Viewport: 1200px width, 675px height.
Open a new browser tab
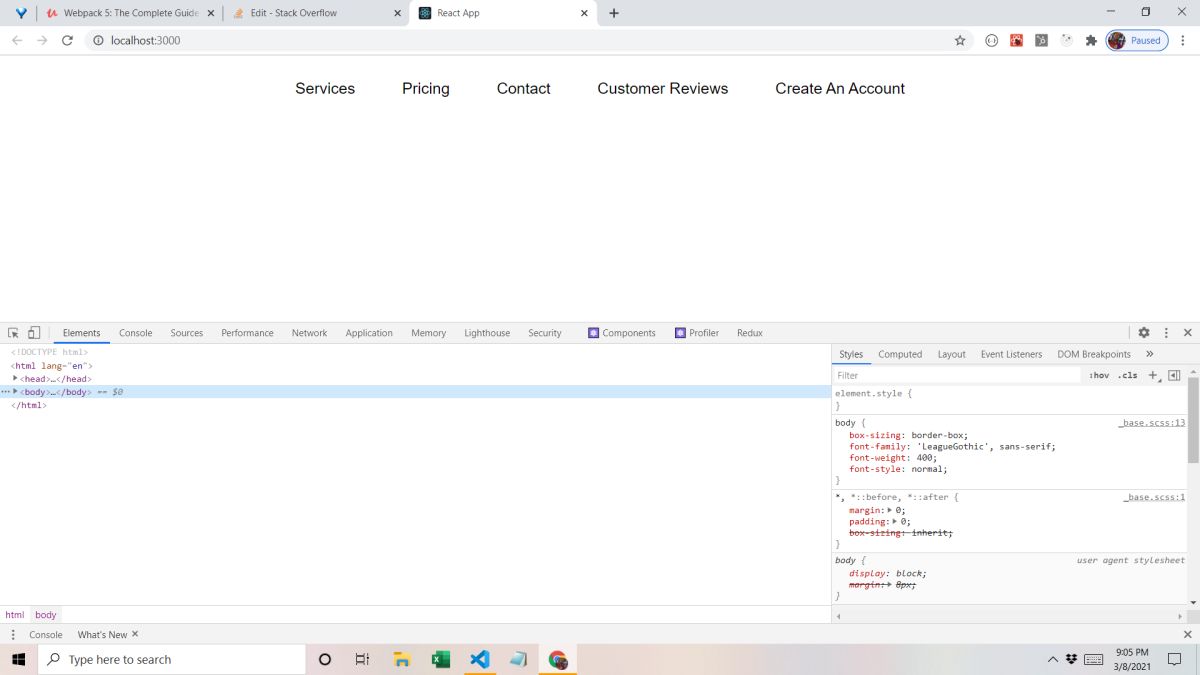pos(614,13)
